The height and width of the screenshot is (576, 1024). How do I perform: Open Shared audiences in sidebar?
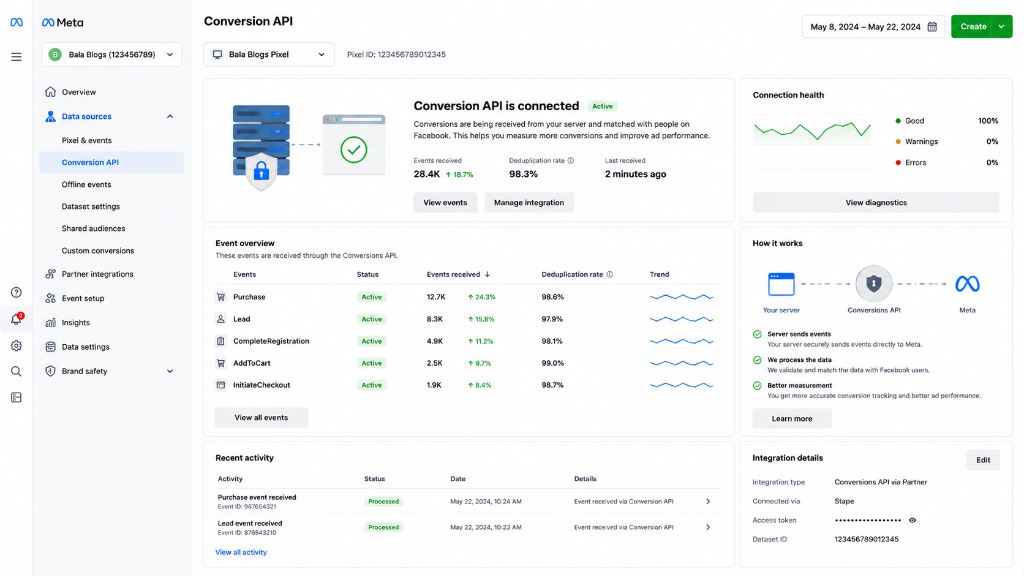(93, 229)
